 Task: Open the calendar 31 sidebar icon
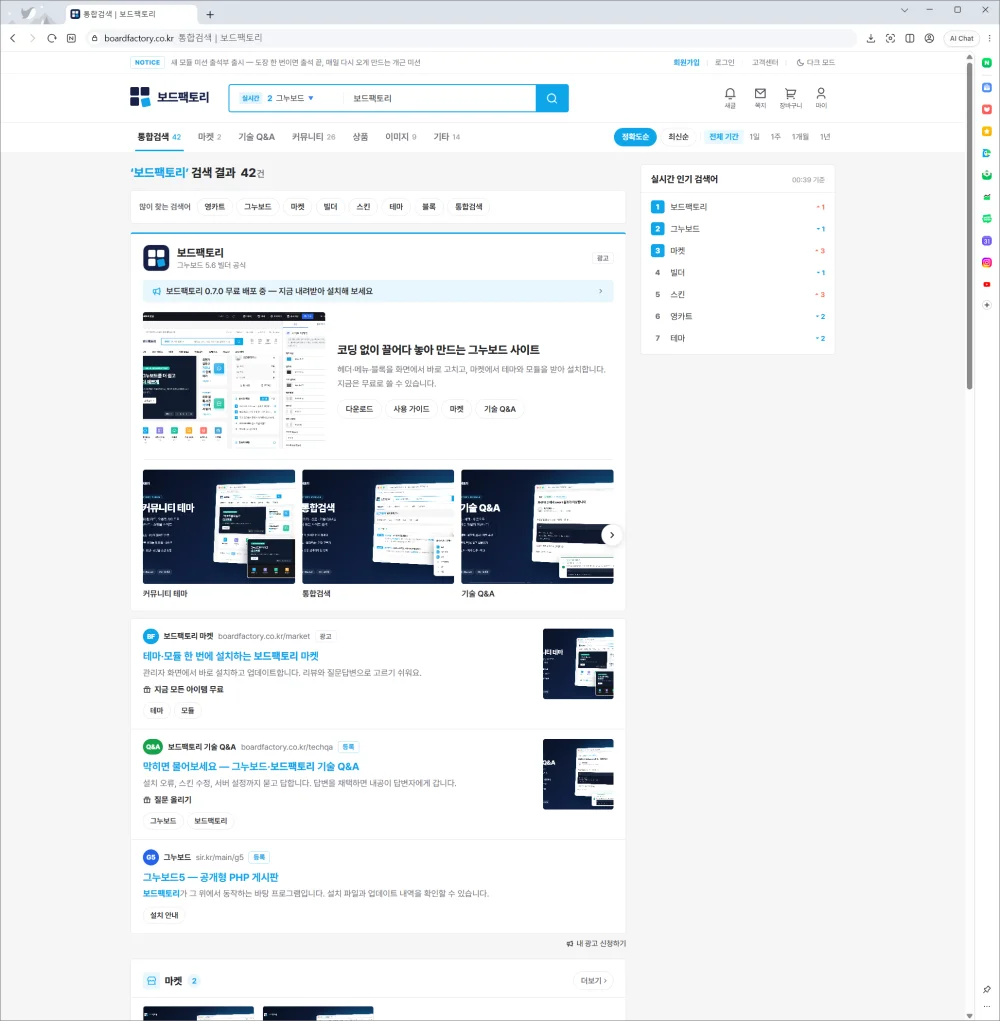click(987, 241)
